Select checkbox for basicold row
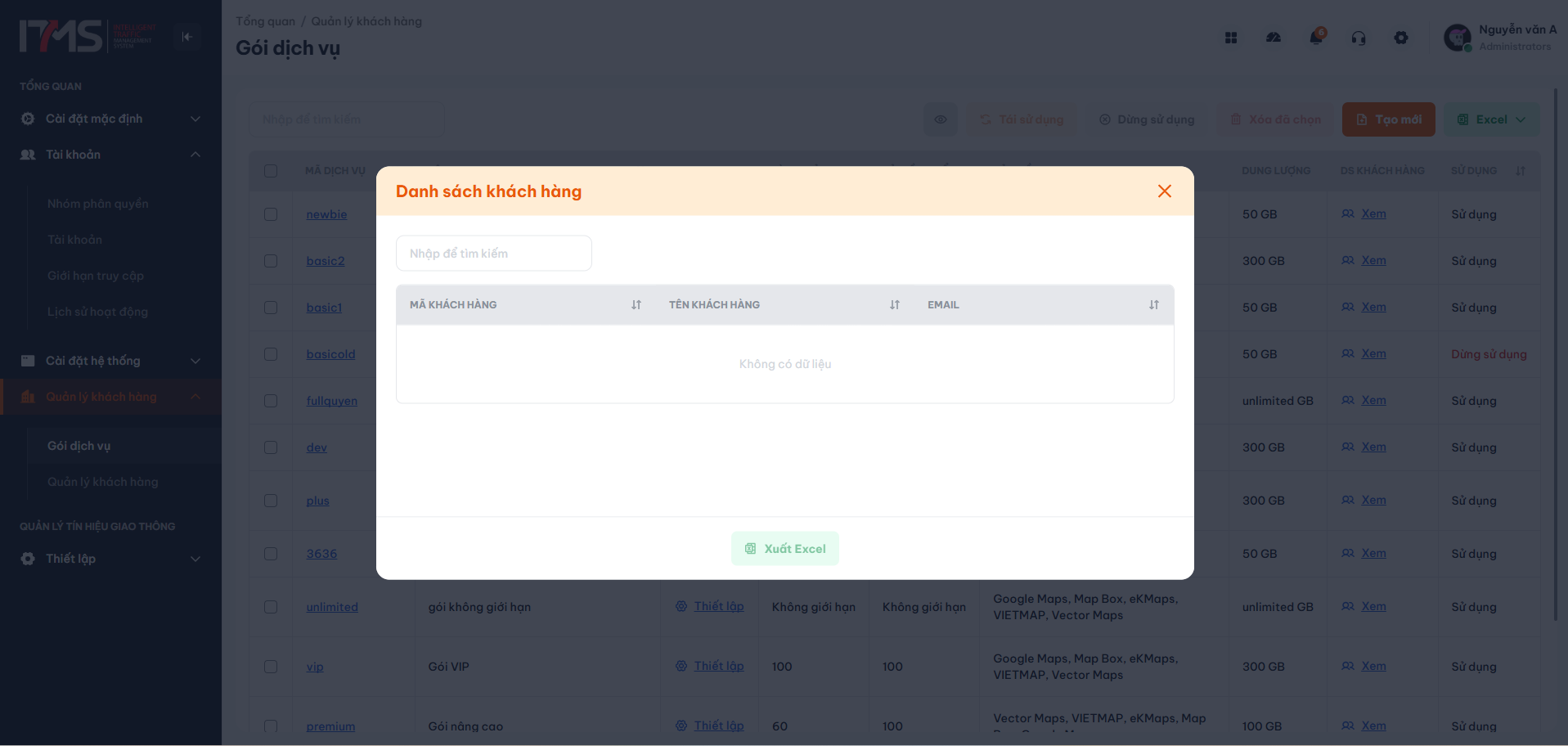This screenshot has width=1568, height=746. click(271, 354)
